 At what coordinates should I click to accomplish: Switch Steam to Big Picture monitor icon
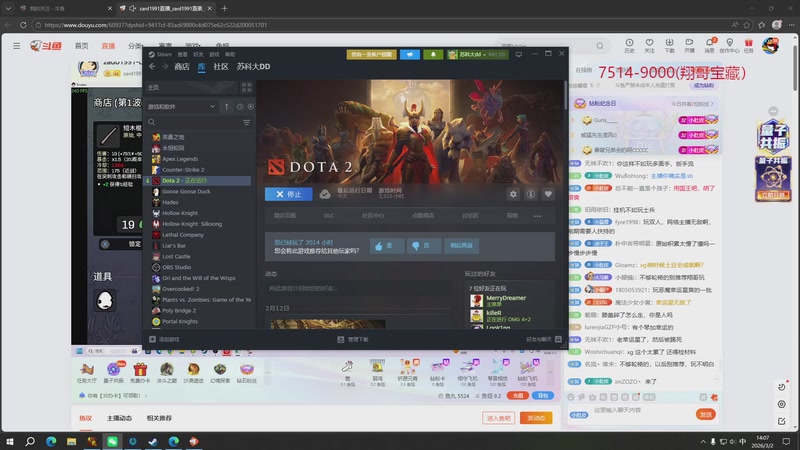[x=518, y=54]
